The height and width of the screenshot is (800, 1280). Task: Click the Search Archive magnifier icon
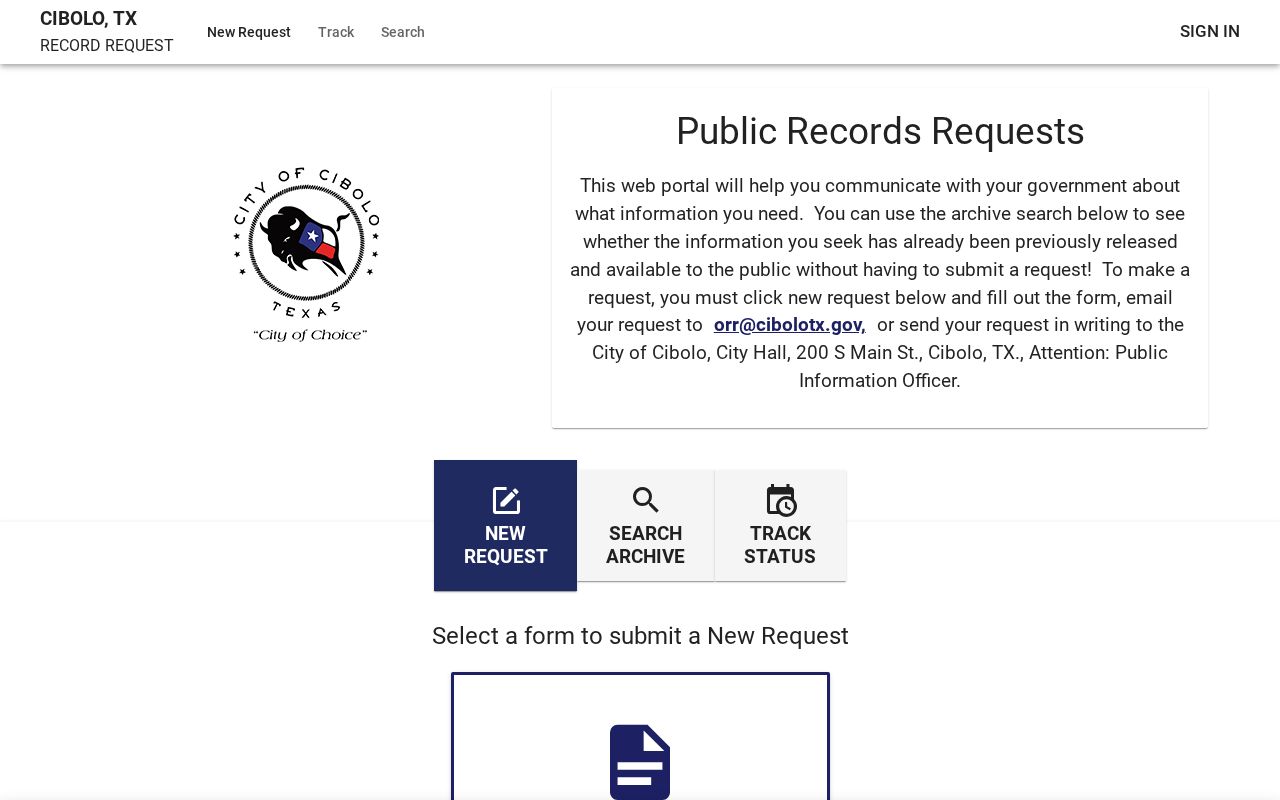(646, 500)
